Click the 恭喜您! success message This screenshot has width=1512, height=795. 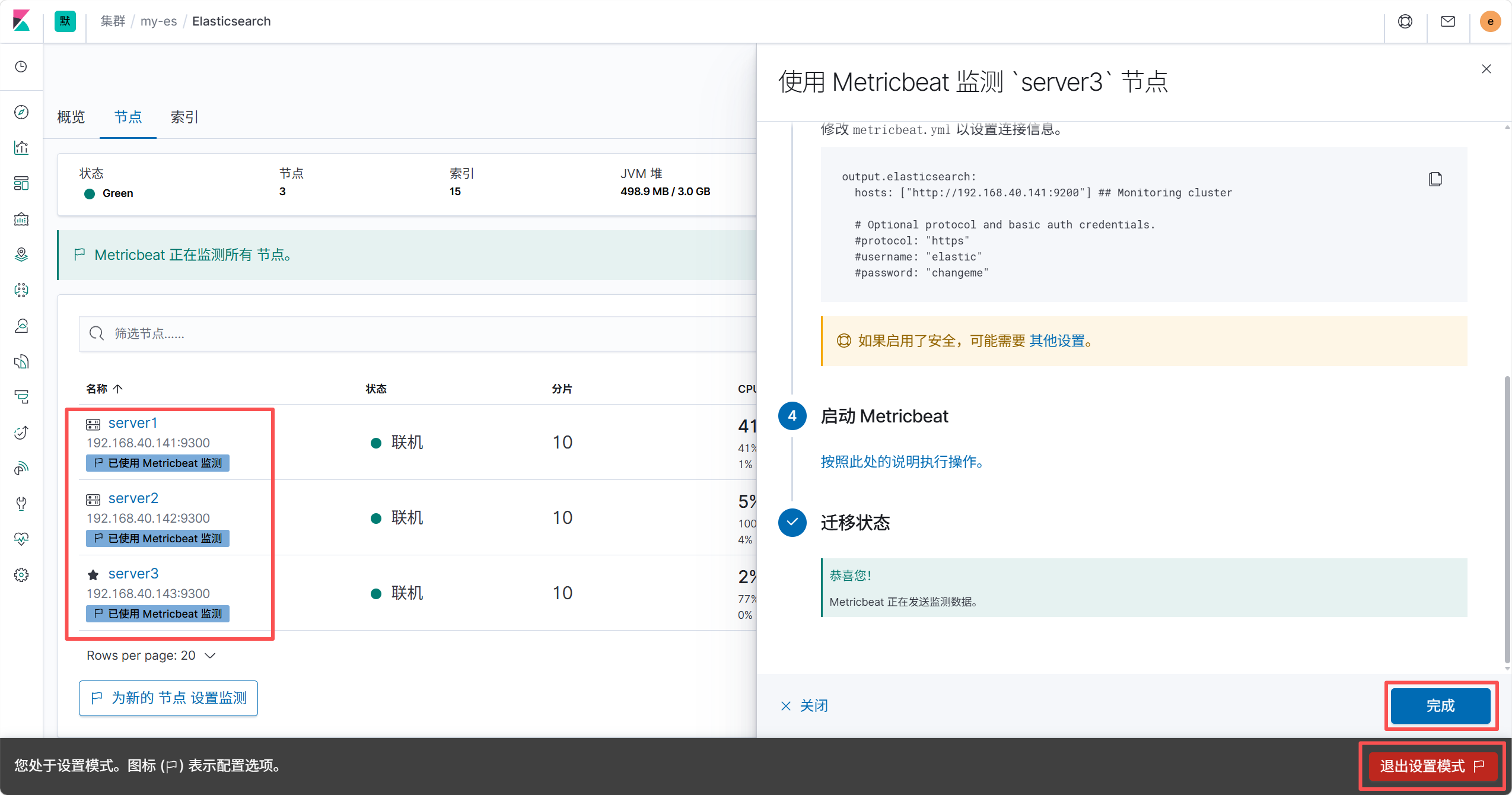(x=850, y=575)
